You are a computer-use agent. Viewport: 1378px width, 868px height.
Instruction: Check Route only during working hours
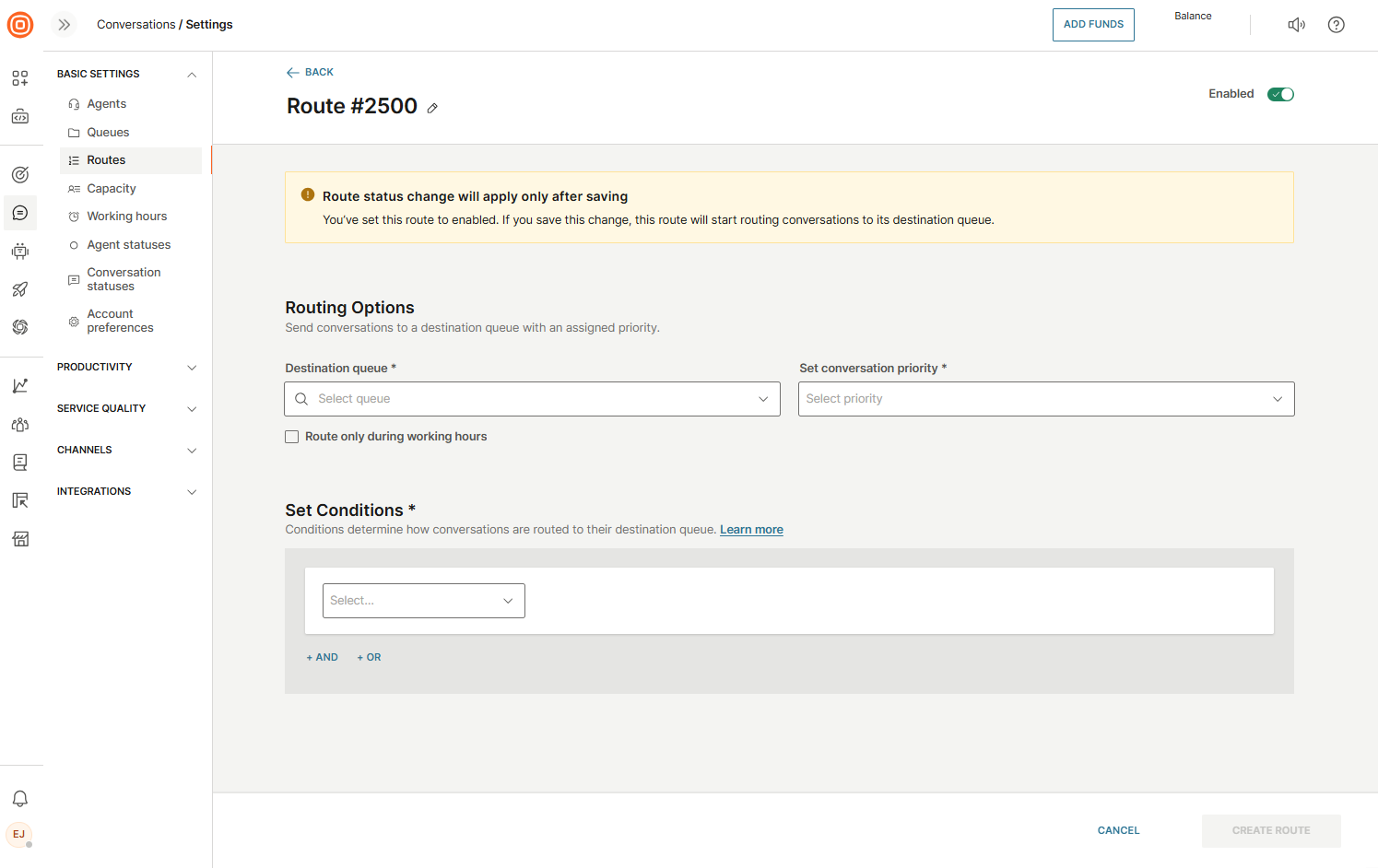(x=292, y=437)
